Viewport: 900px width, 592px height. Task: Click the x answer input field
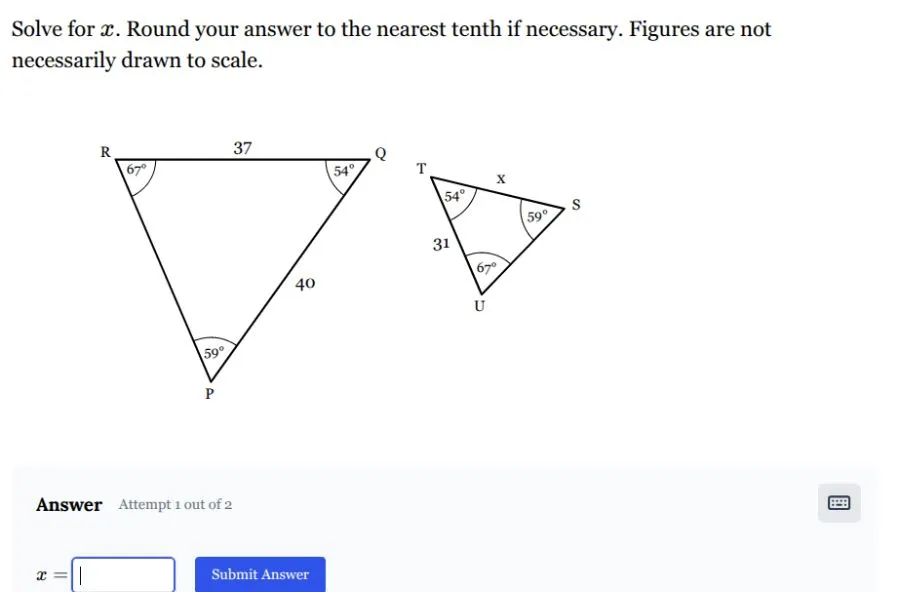[124, 574]
